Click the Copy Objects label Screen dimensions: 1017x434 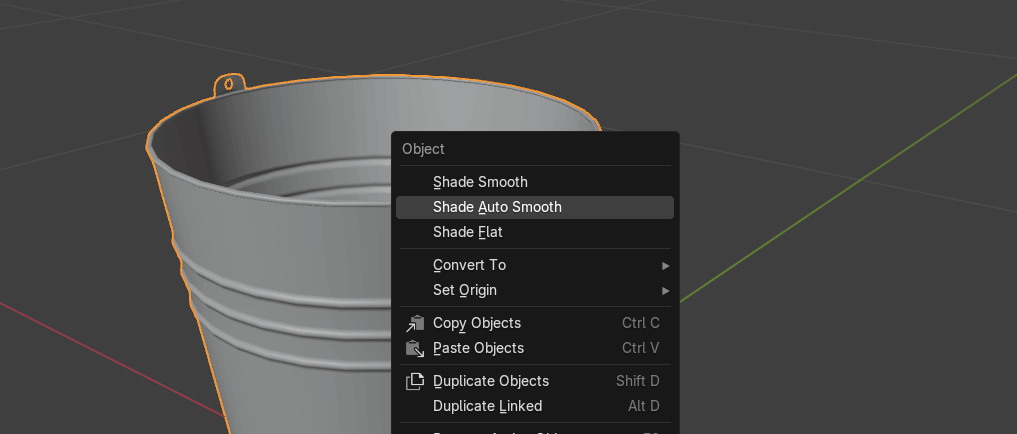(477, 323)
